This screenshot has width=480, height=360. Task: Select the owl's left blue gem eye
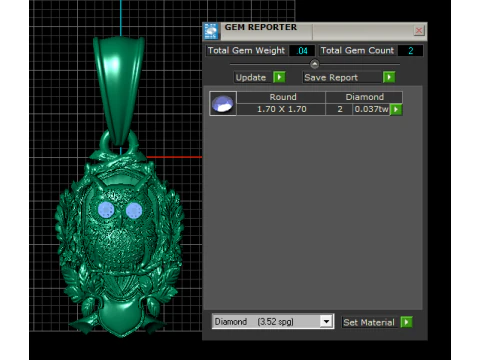coord(106,210)
